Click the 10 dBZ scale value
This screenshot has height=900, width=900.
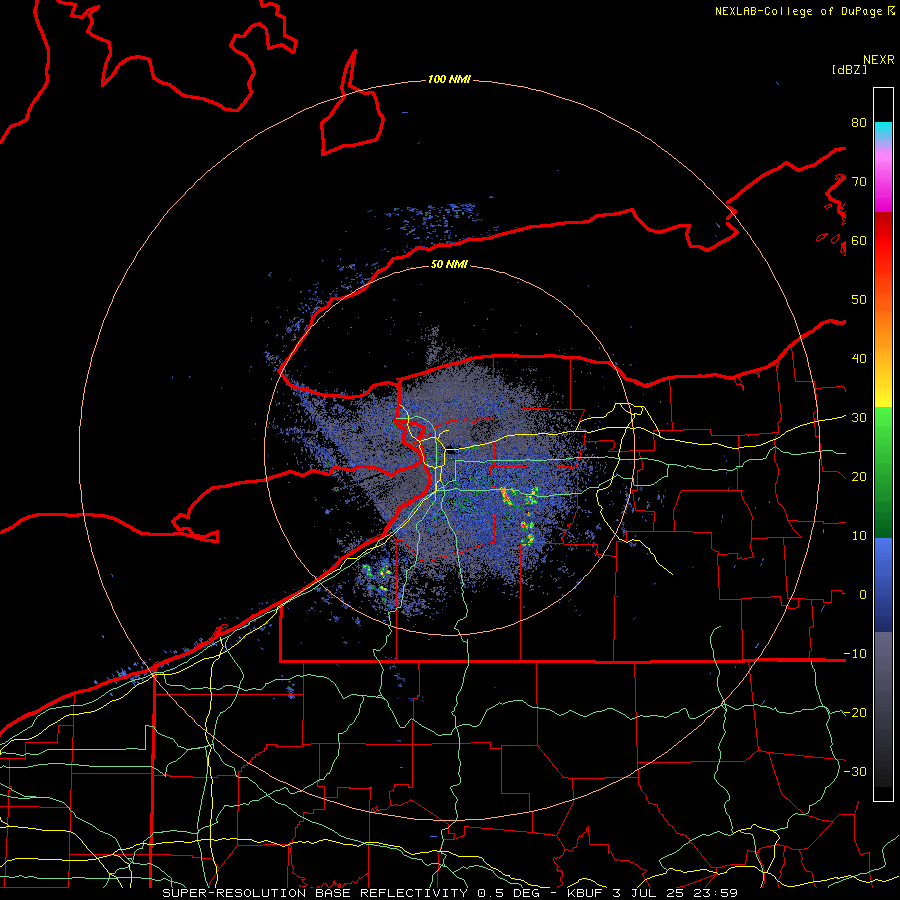tap(859, 536)
